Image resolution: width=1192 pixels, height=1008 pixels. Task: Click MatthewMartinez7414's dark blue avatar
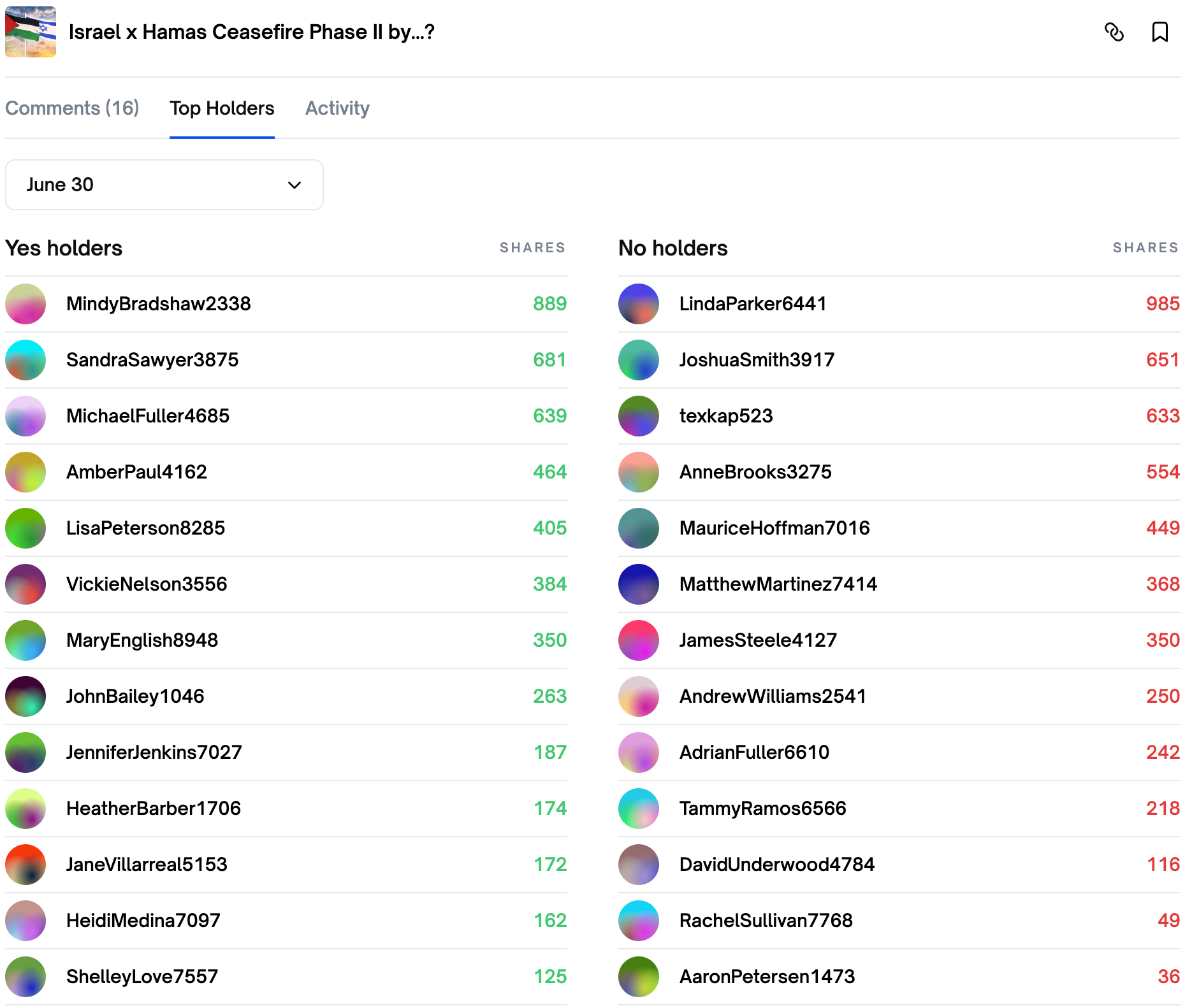(638, 584)
